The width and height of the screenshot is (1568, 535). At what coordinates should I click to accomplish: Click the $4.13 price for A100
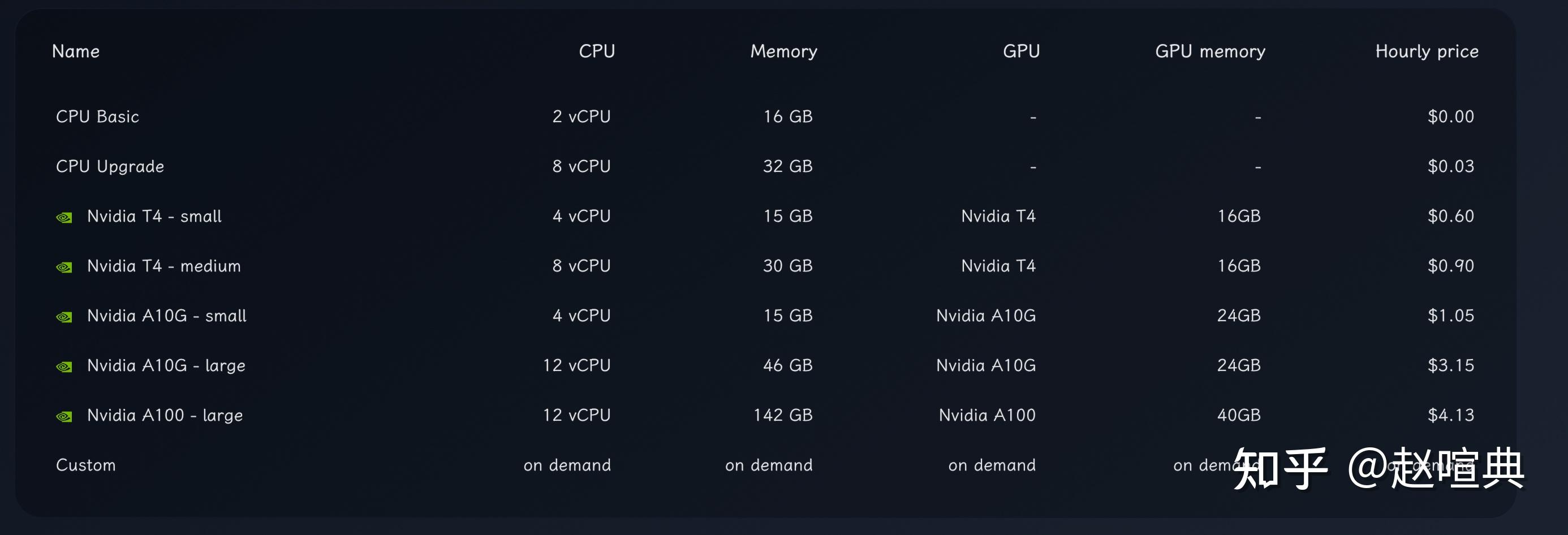[x=1450, y=415]
